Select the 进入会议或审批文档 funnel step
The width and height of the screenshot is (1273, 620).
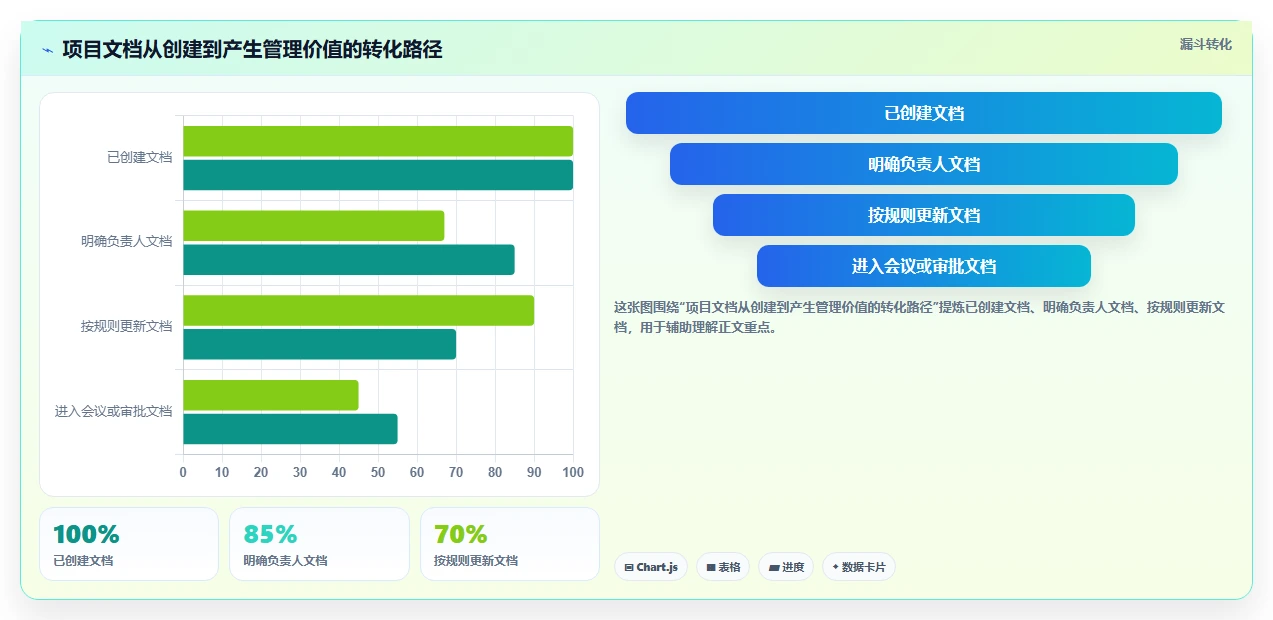pos(924,266)
